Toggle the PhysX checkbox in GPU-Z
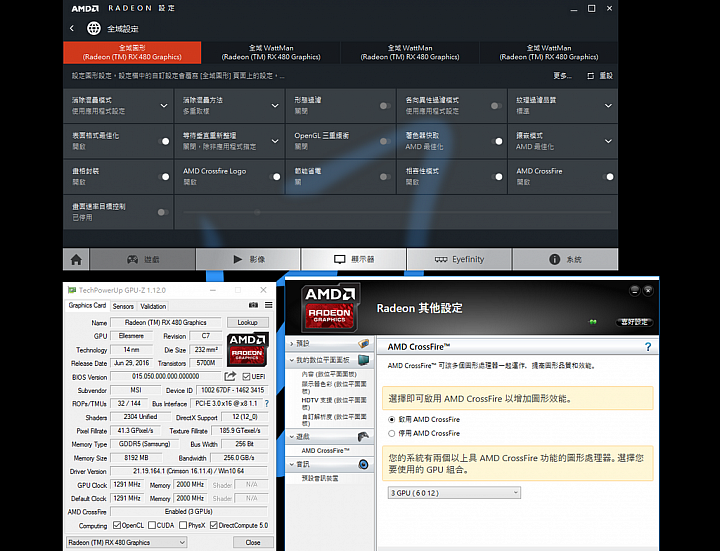 tap(183, 525)
